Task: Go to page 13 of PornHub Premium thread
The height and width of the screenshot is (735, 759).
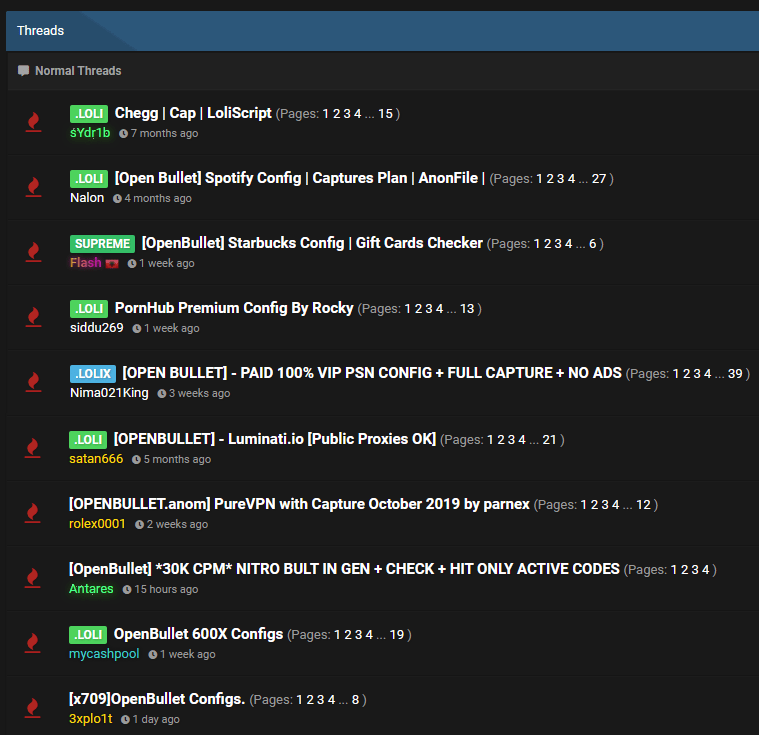Action: [x=467, y=309]
